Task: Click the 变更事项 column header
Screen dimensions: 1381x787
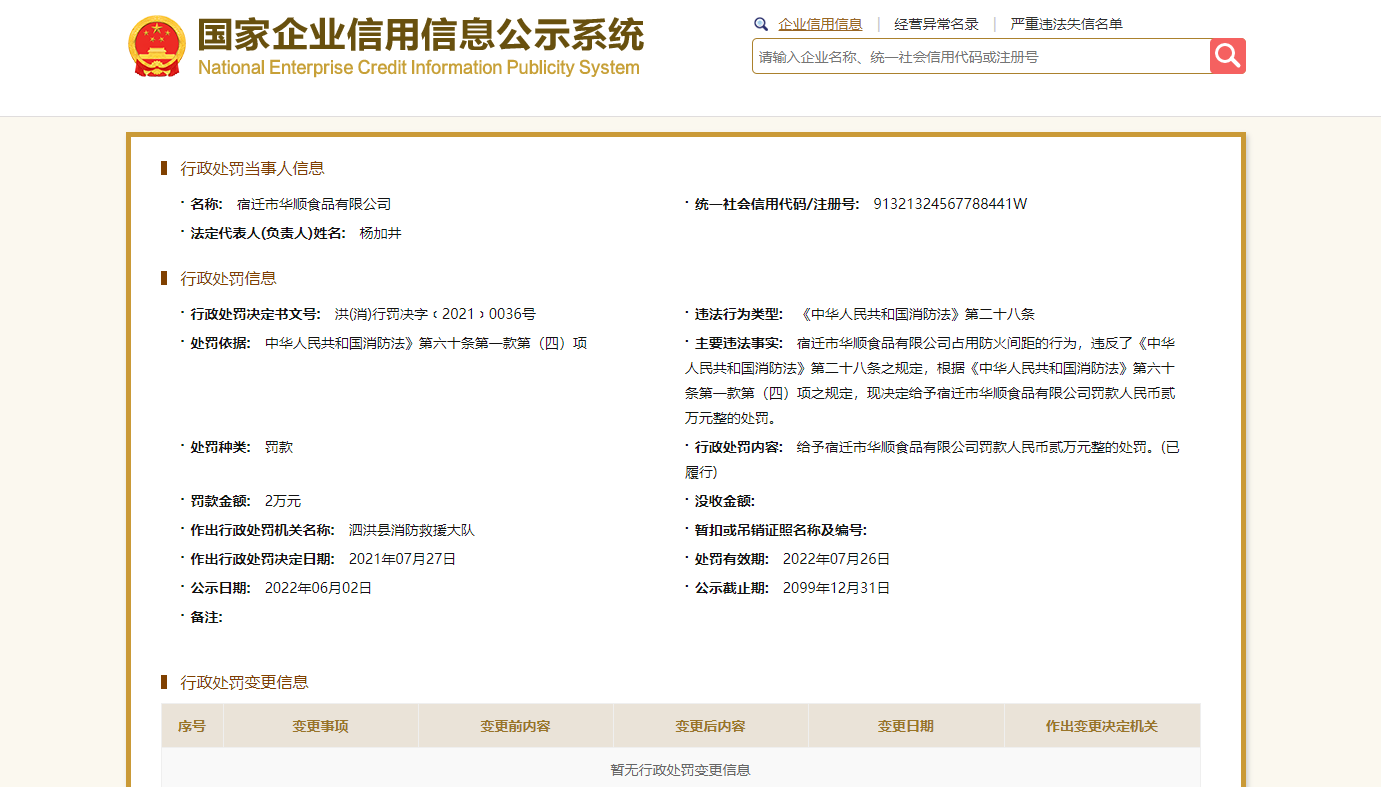Action: click(x=320, y=726)
